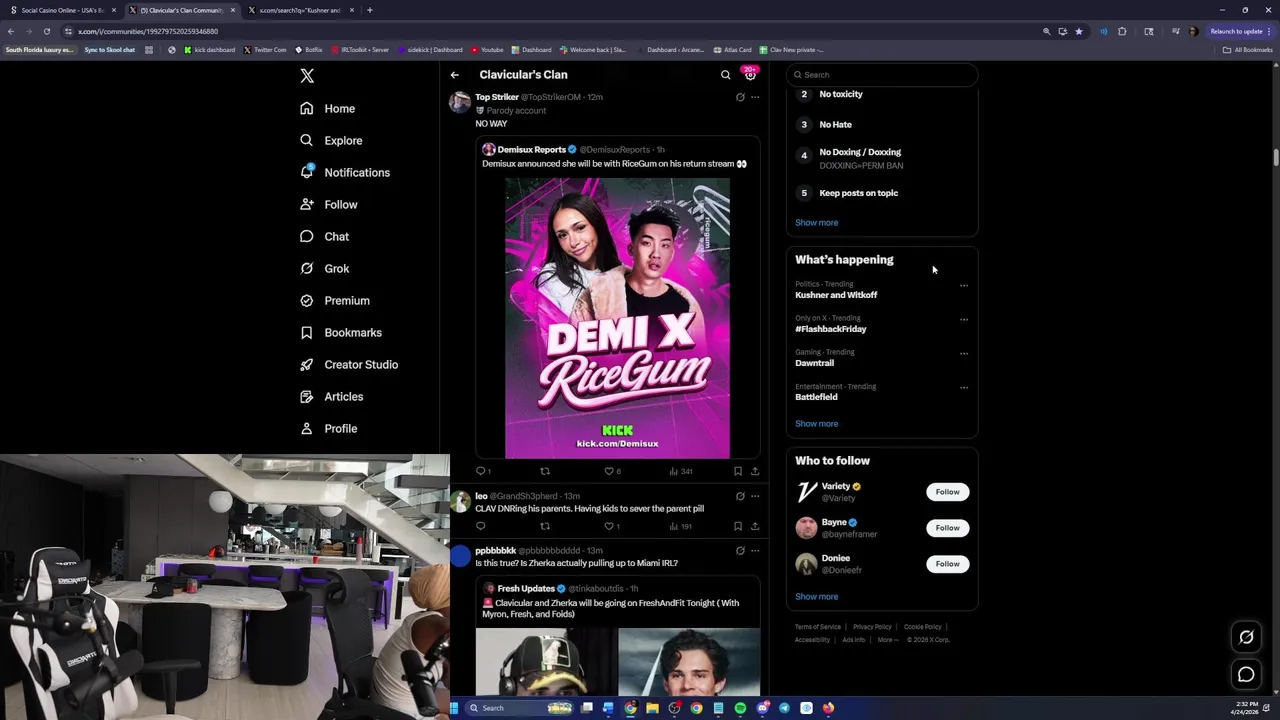The height and width of the screenshot is (720, 1280).
Task: Open the community members icon with 20+ badge
Action: pos(750,74)
